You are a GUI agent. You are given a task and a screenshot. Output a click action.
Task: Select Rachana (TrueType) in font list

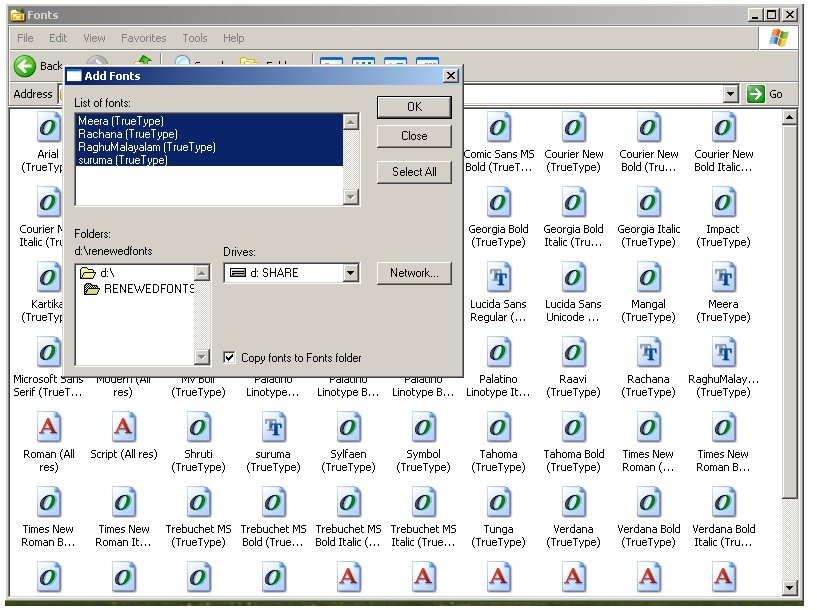tap(209, 134)
